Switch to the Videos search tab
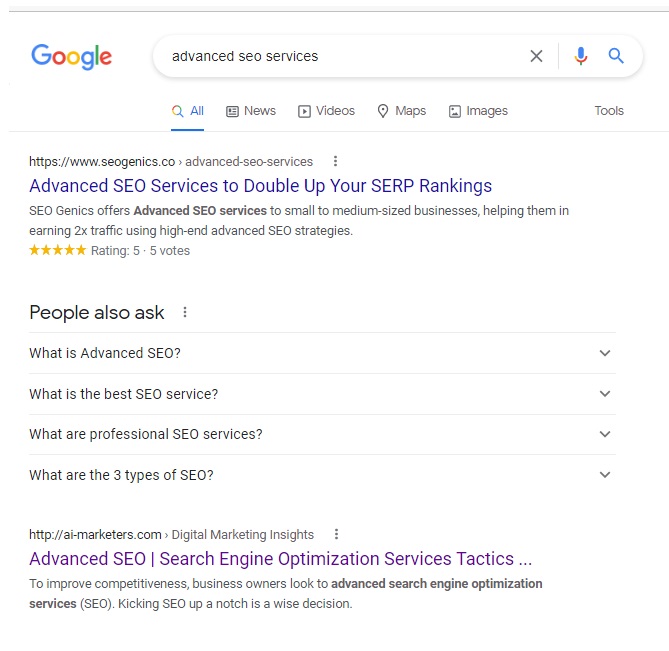Image resolution: width=669 pixels, height=651 pixels. (326, 111)
